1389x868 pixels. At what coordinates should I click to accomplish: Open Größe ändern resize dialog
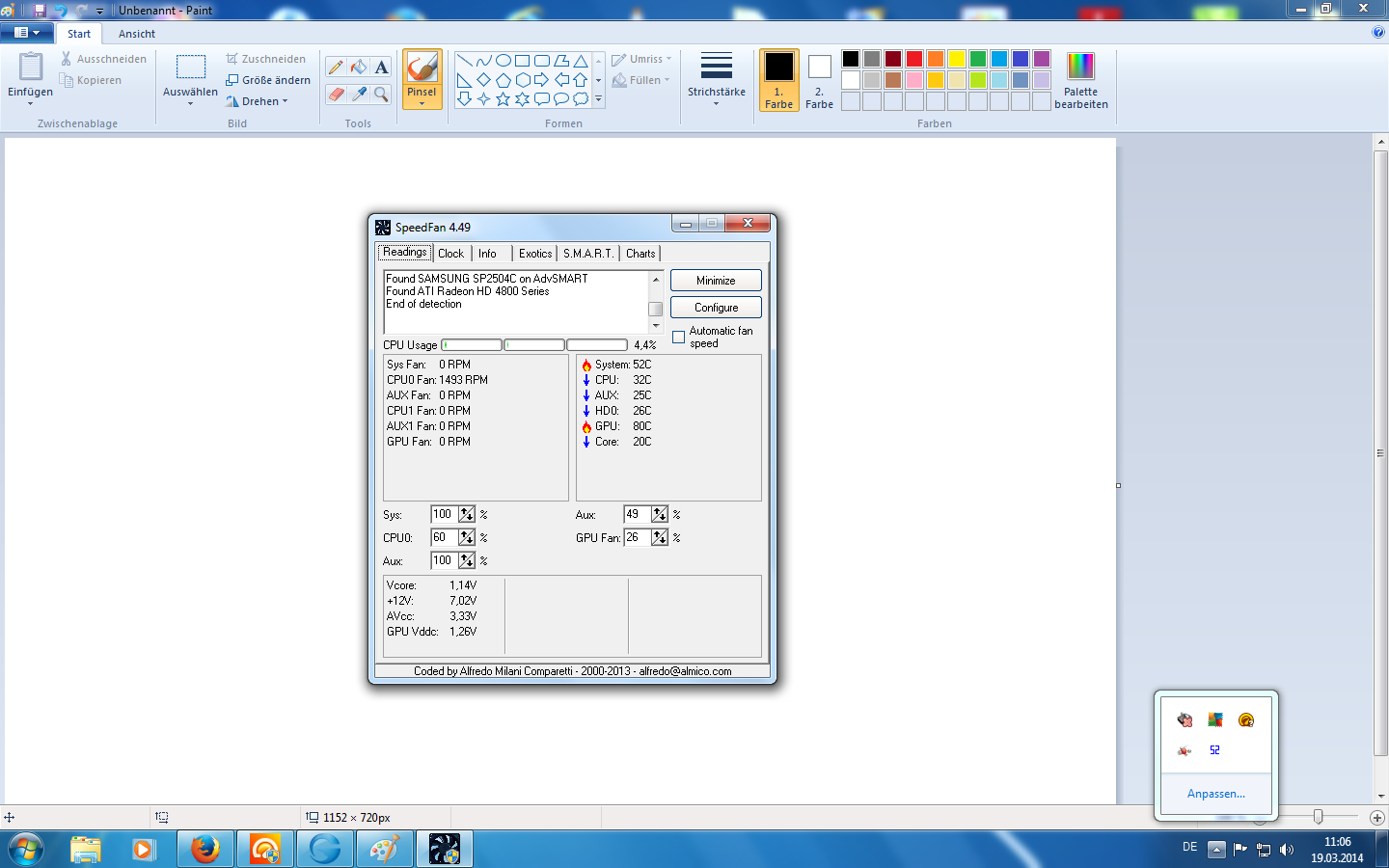click(268, 80)
